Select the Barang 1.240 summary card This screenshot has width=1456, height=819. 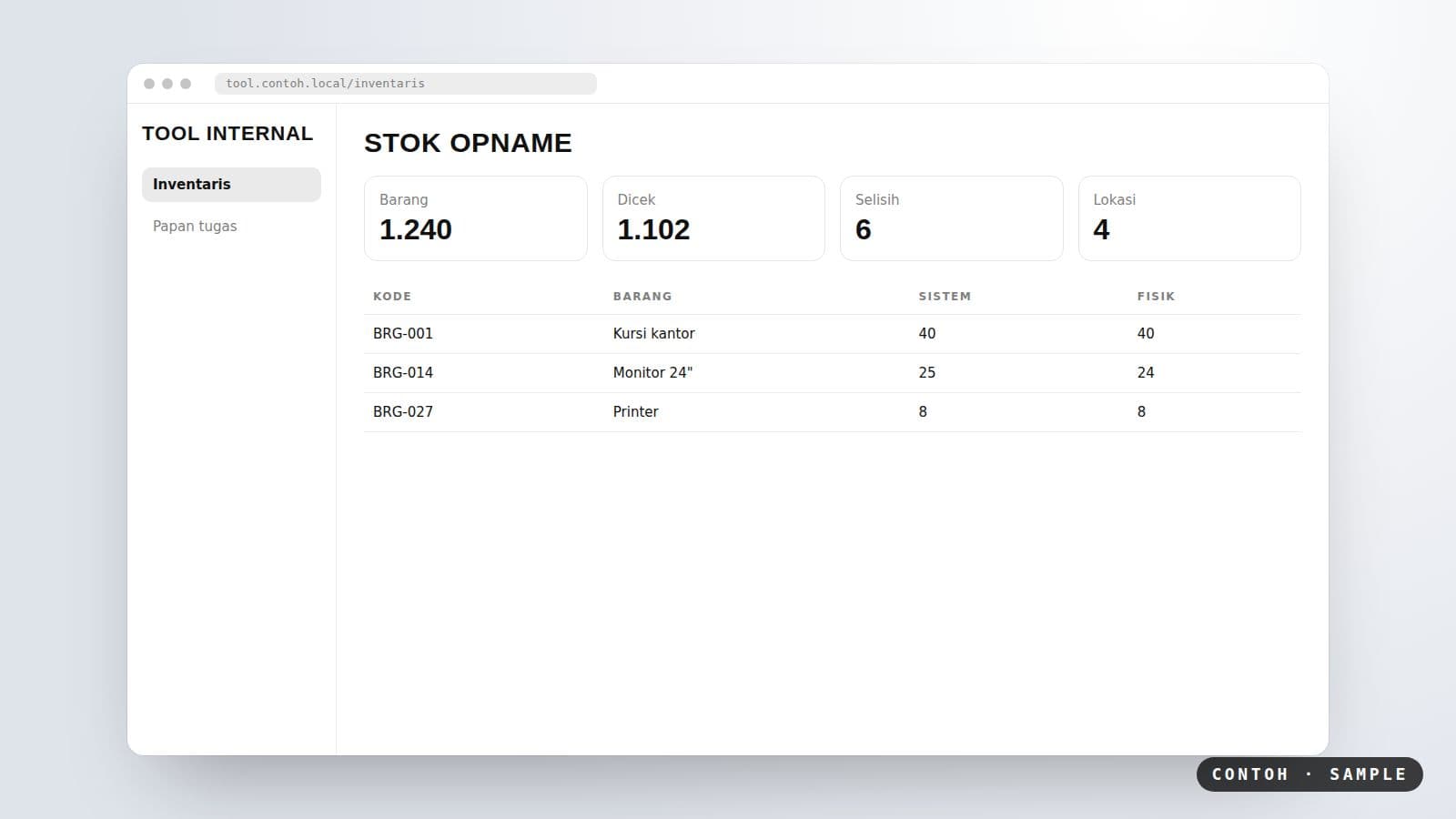click(x=476, y=218)
